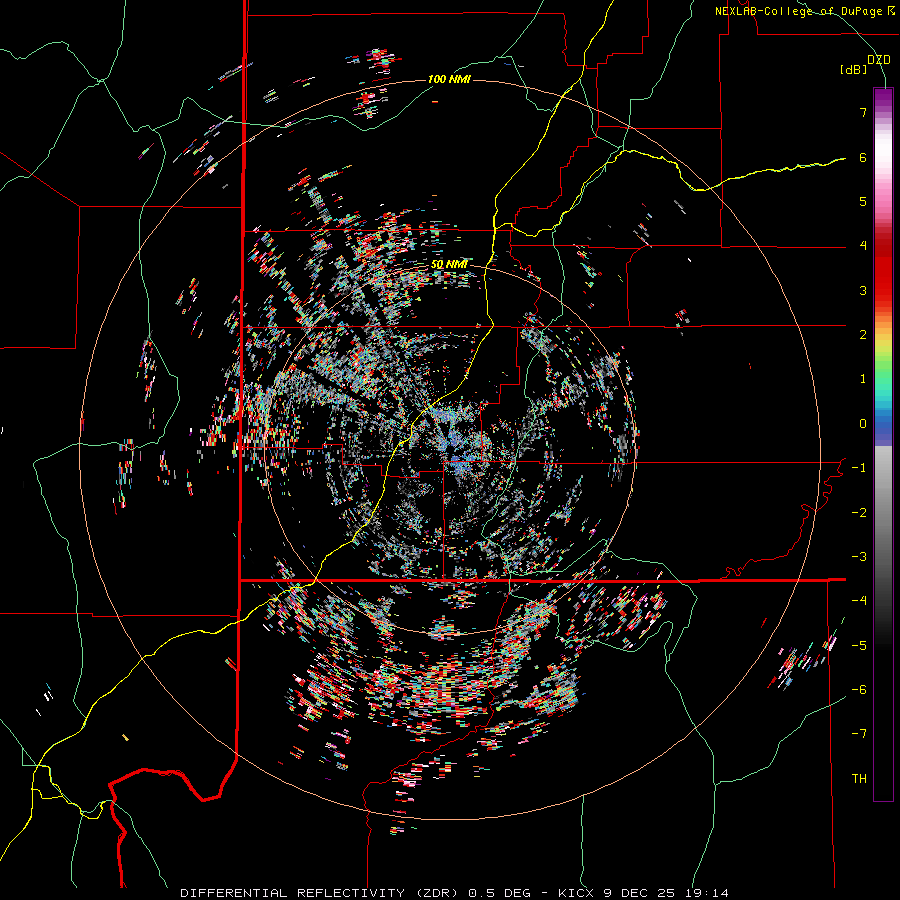Click the -5 value on the color scale

tap(859, 646)
